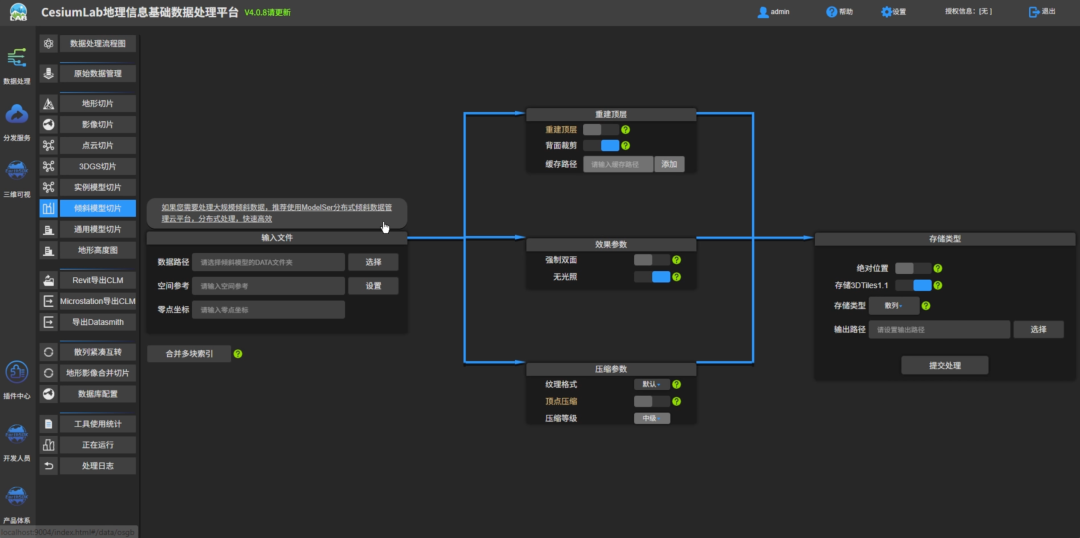
Task: Click the back-arrow icon beside 处理日志
Action: 48,466
